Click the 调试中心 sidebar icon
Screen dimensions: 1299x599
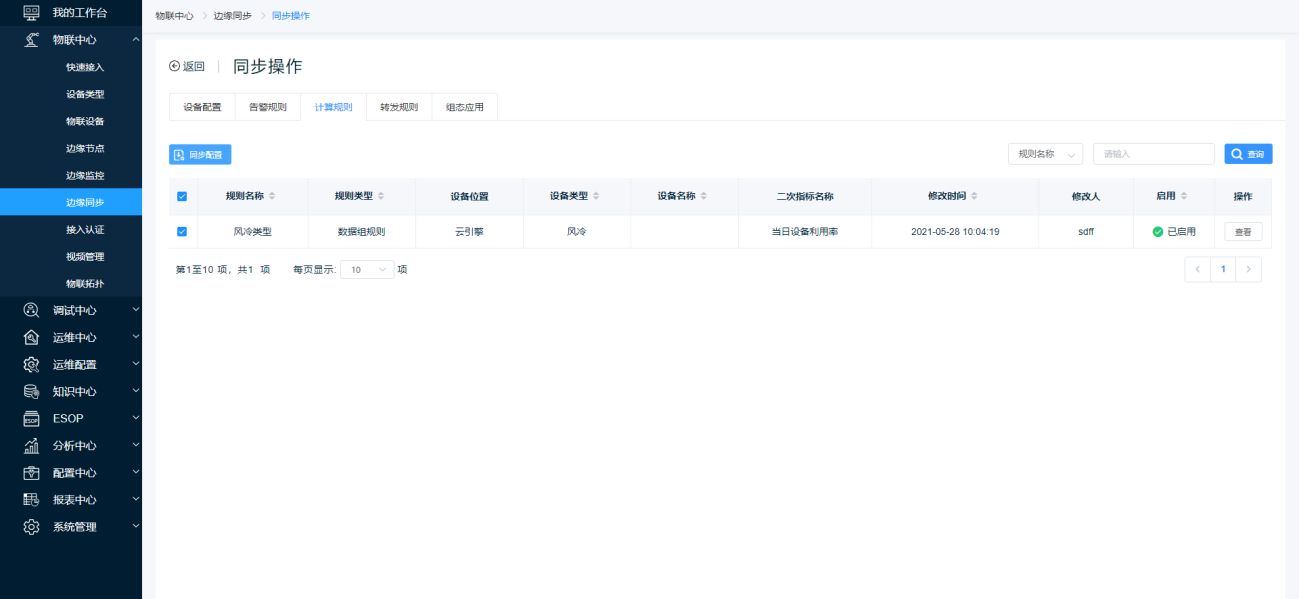click(x=31, y=310)
